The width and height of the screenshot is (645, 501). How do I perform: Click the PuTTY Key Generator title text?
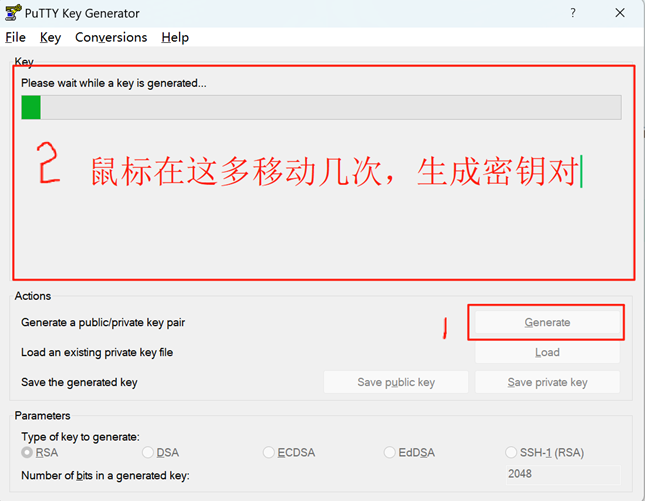[90, 13]
